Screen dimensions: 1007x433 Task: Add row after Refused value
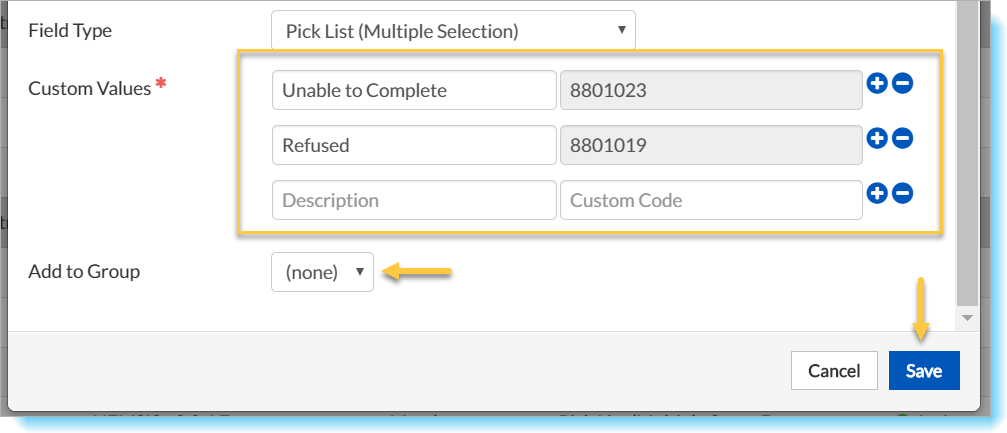[877, 138]
